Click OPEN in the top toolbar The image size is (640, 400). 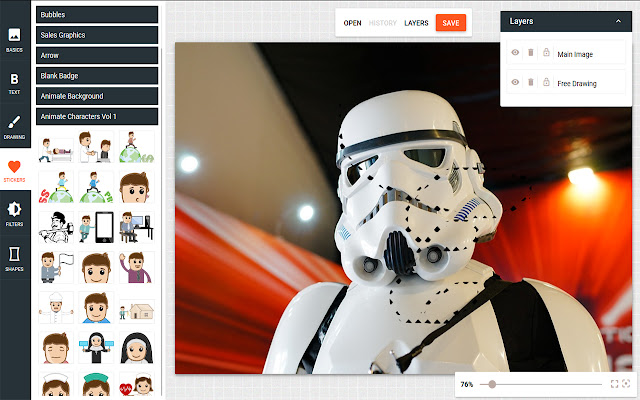click(352, 23)
